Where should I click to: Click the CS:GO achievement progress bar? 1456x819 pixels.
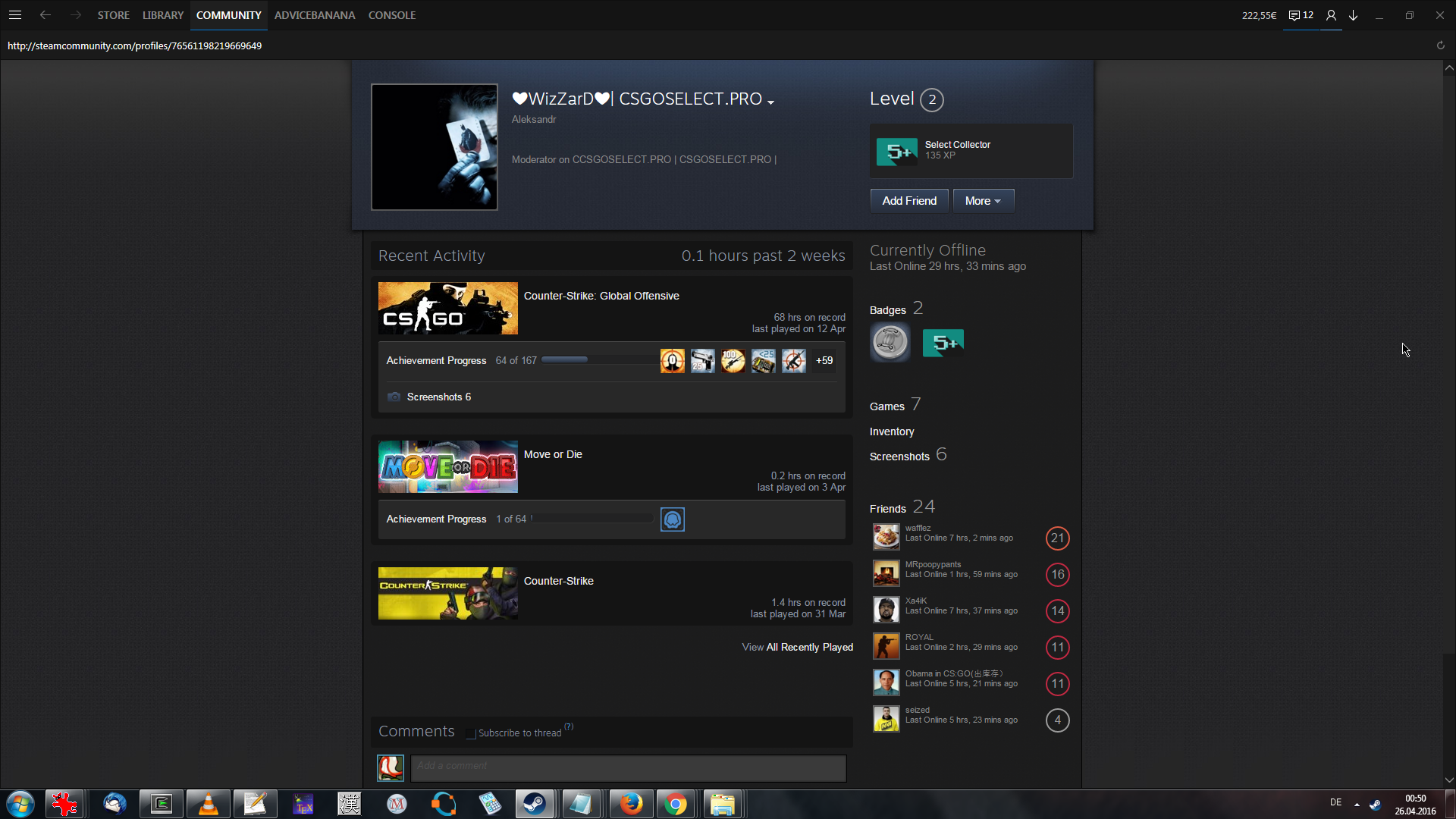(x=599, y=360)
